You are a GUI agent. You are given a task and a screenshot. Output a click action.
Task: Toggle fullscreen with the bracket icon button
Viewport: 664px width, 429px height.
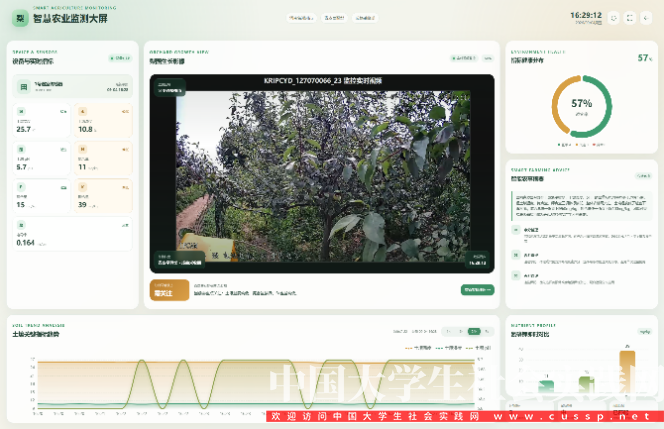coord(630,18)
